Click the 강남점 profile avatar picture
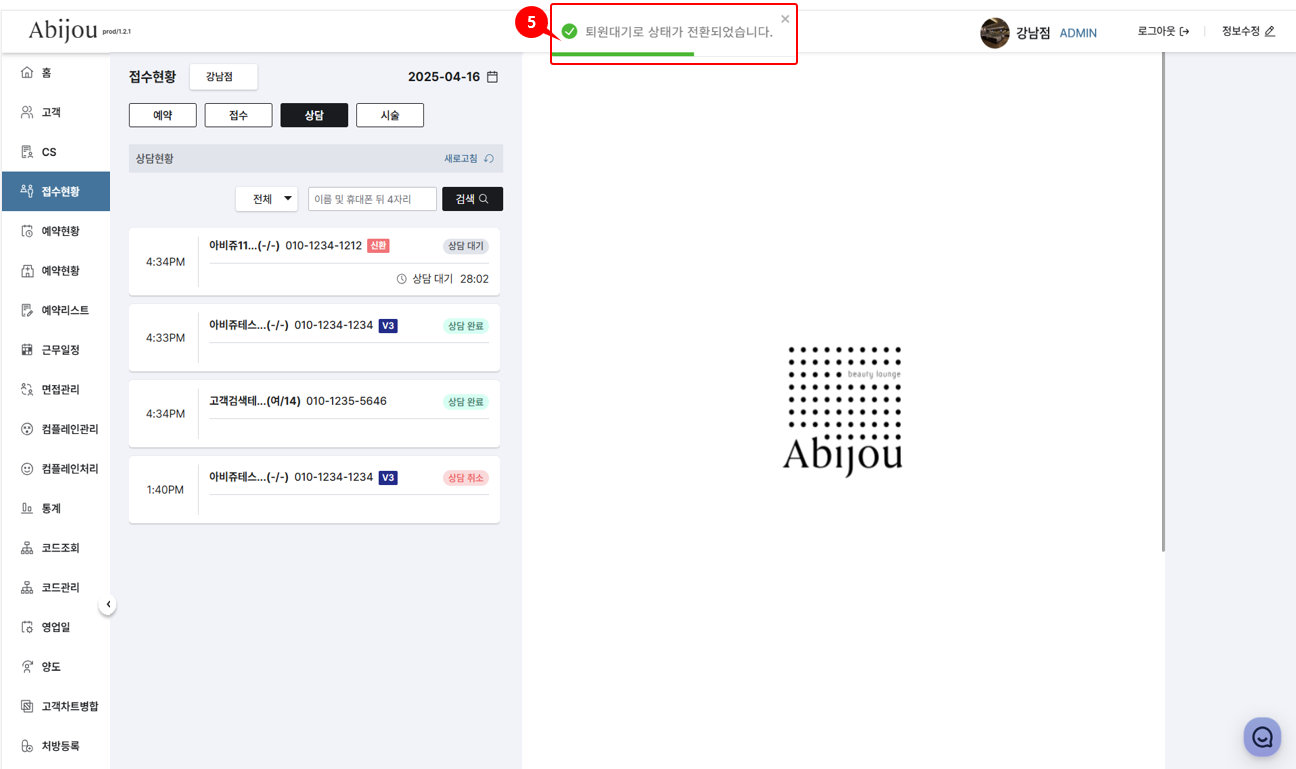 (x=995, y=33)
